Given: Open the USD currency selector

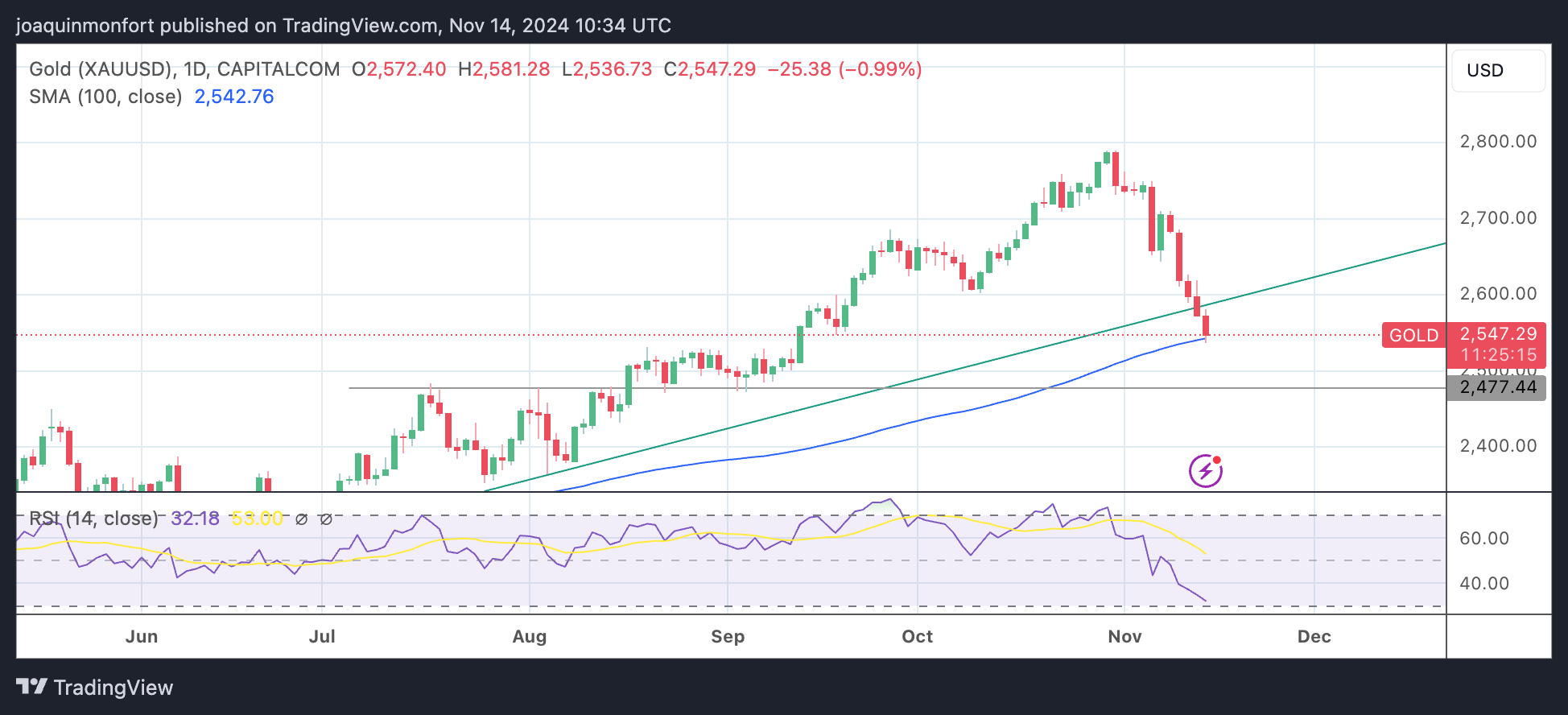Looking at the screenshot, I should click(1496, 71).
